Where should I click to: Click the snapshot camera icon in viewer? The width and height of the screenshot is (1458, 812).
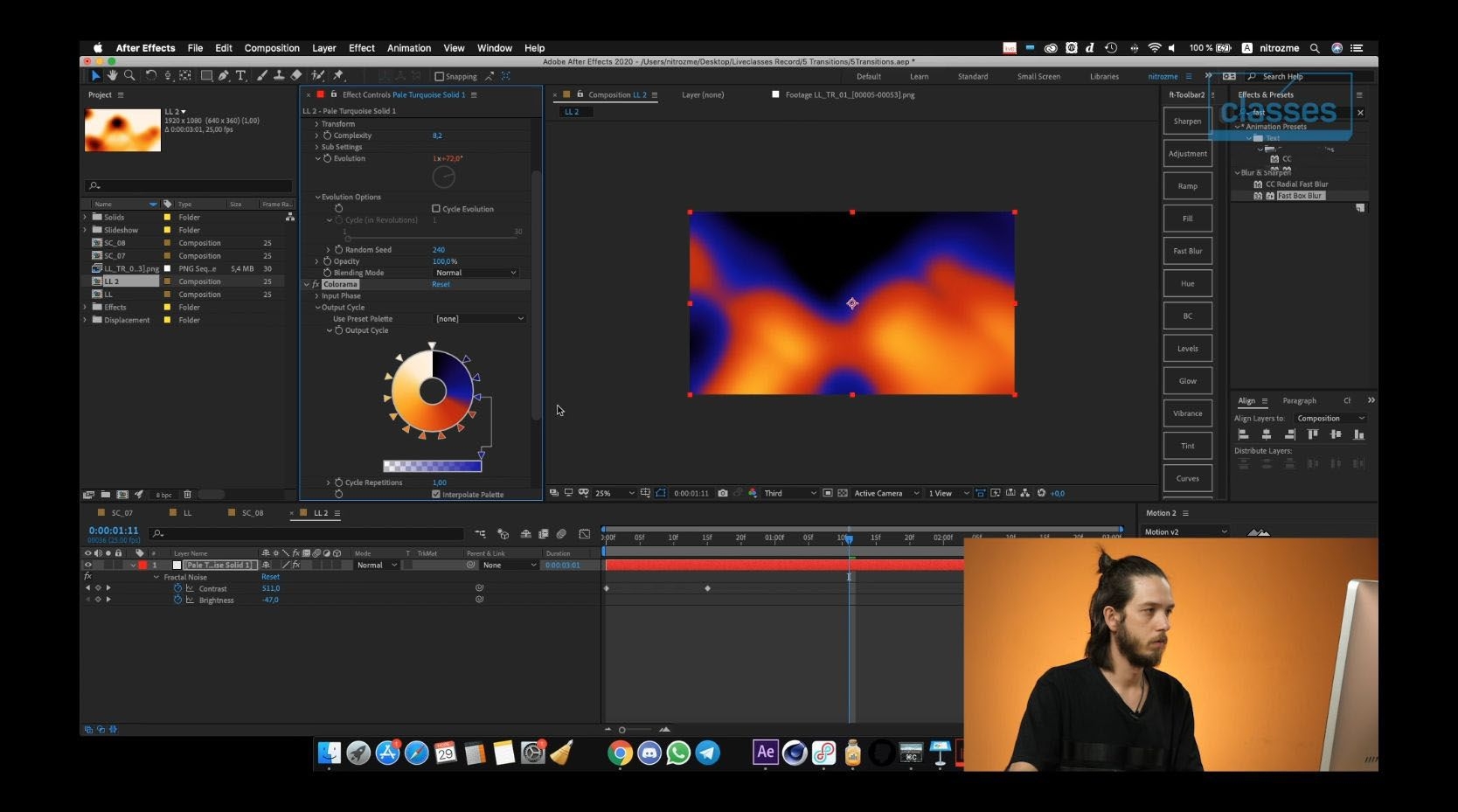pyautogui.click(x=723, y=493)
